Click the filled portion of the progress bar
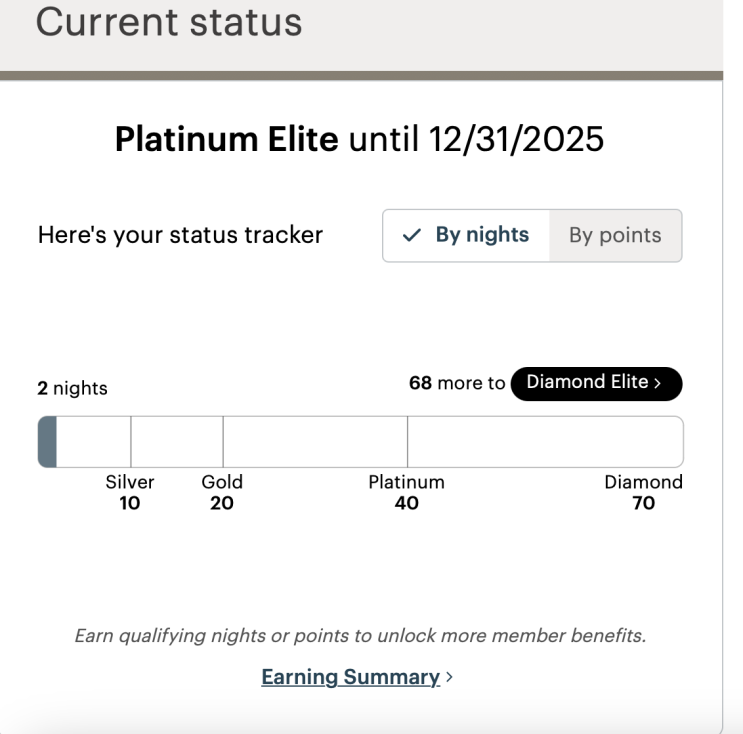This screenshot has width=743, height=734. pos(47,442)
